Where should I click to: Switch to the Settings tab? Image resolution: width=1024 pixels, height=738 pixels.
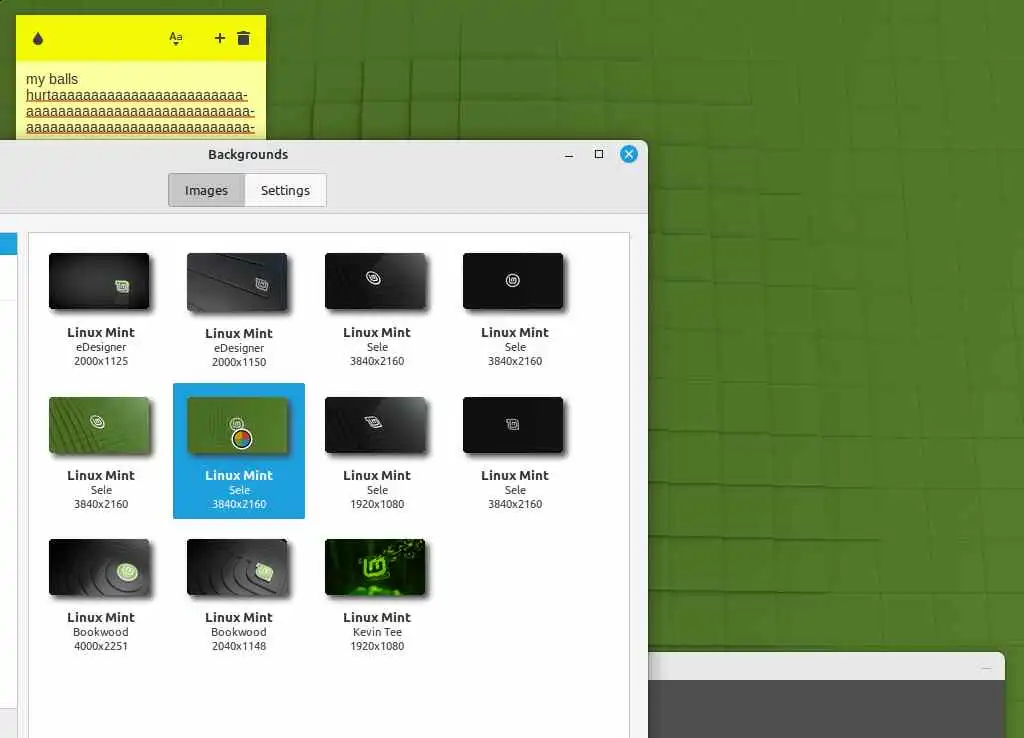point(285,190)
